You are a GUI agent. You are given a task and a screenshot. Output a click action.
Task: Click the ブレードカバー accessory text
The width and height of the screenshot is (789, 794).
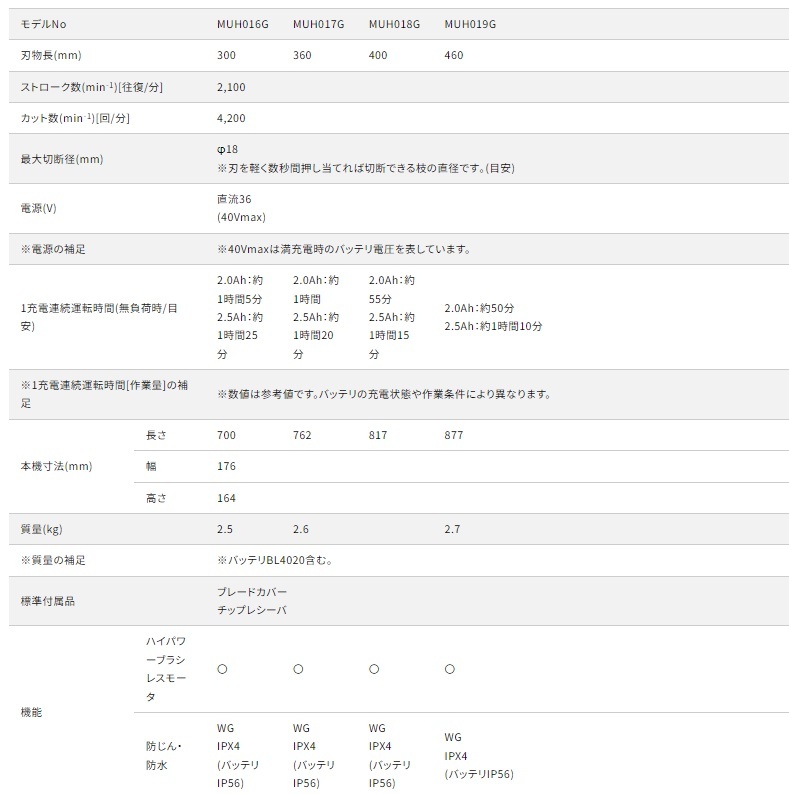(x=252, y=592)
